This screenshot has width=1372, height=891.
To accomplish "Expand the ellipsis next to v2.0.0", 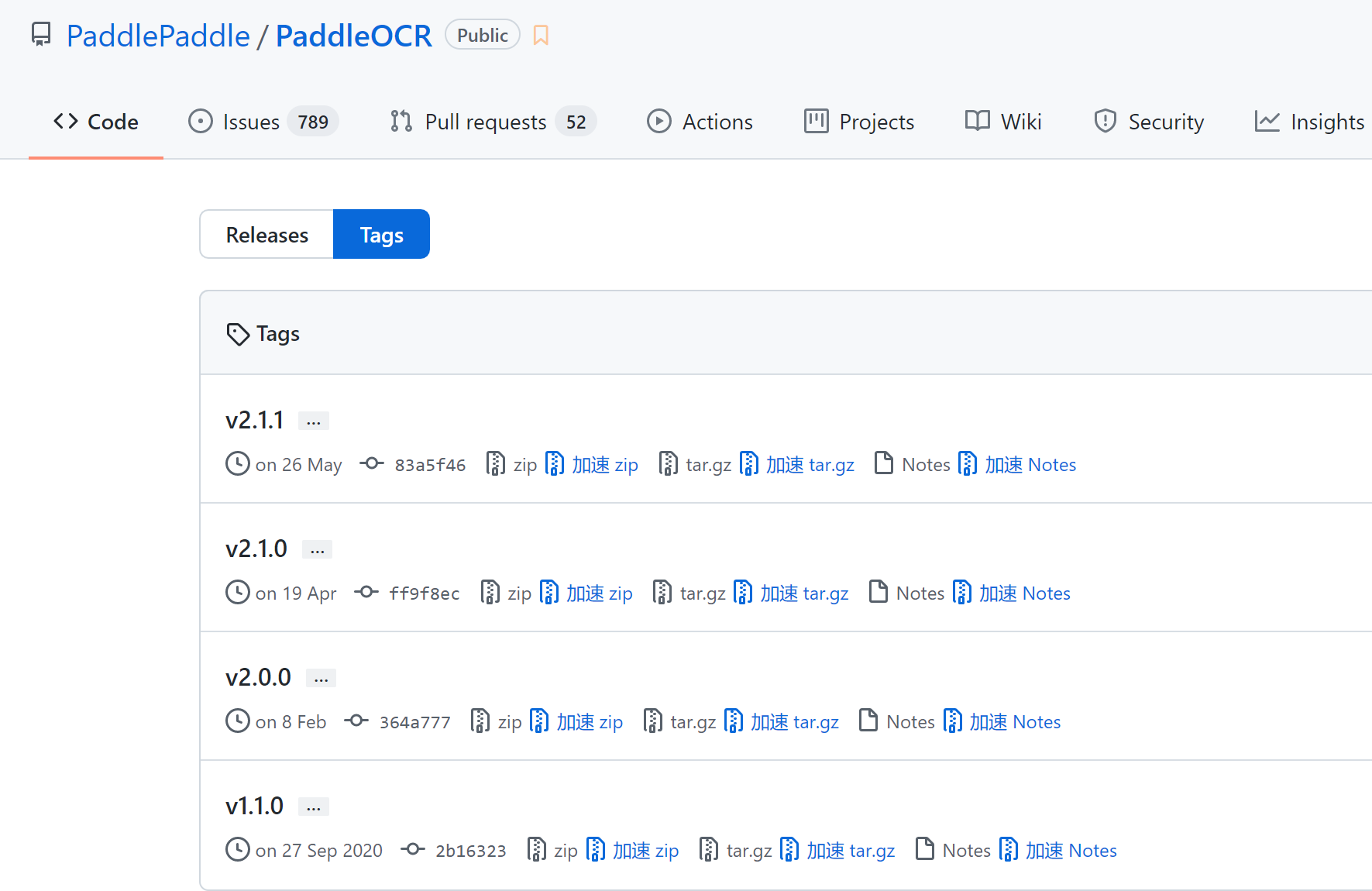I will click(x=322, y=678).
